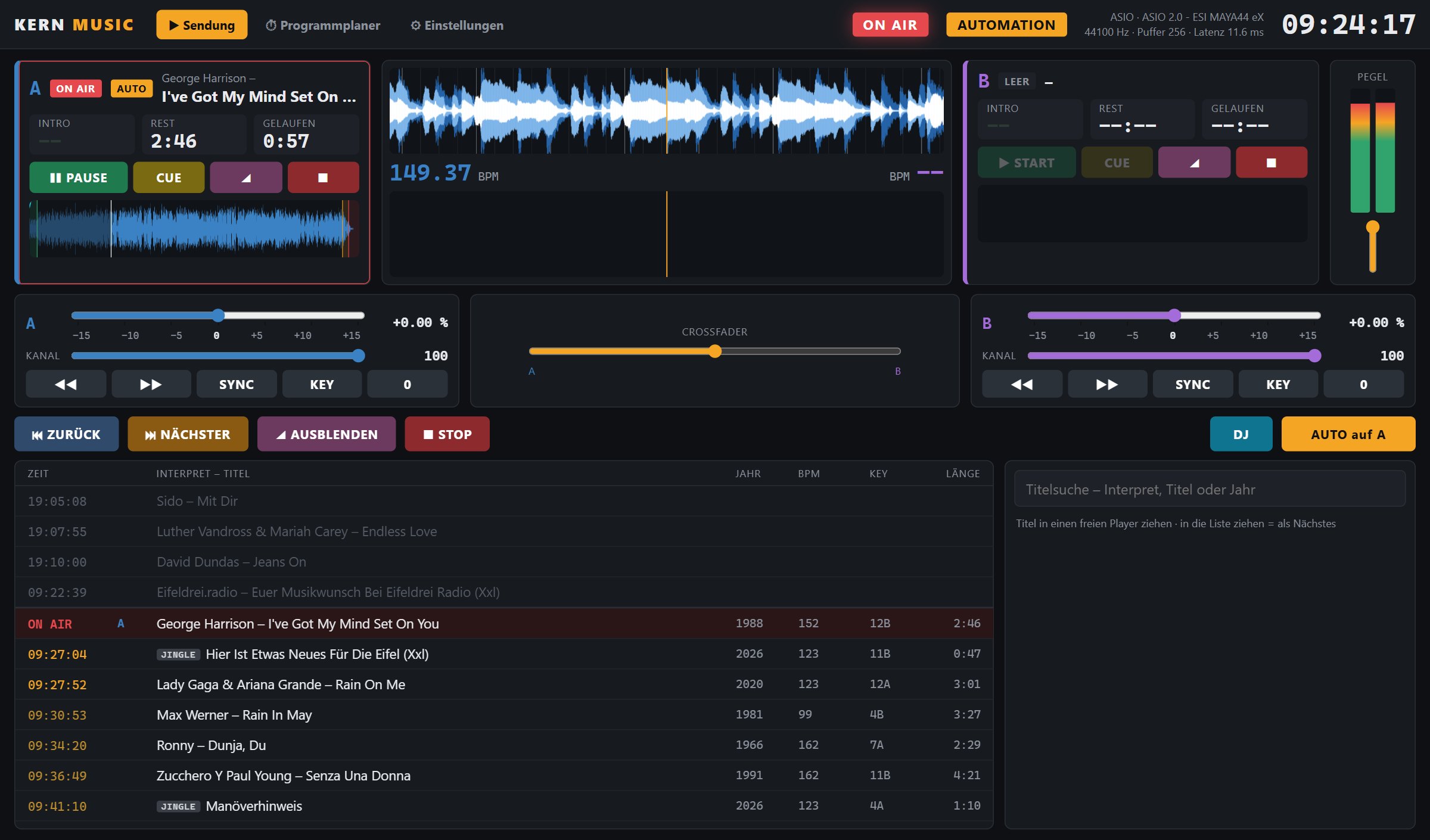
Task: Select past entry Eifeldrei.radio Musikwunsch
Action: click(504, 592)
